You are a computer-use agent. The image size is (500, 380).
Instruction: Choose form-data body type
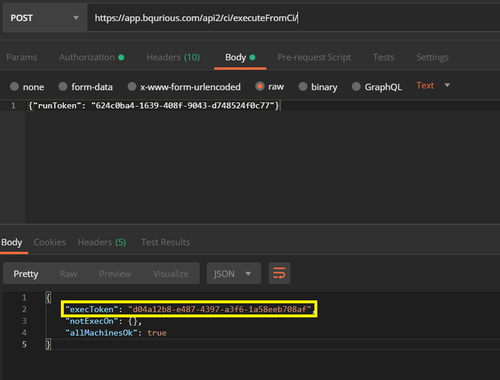coord(86,87)
